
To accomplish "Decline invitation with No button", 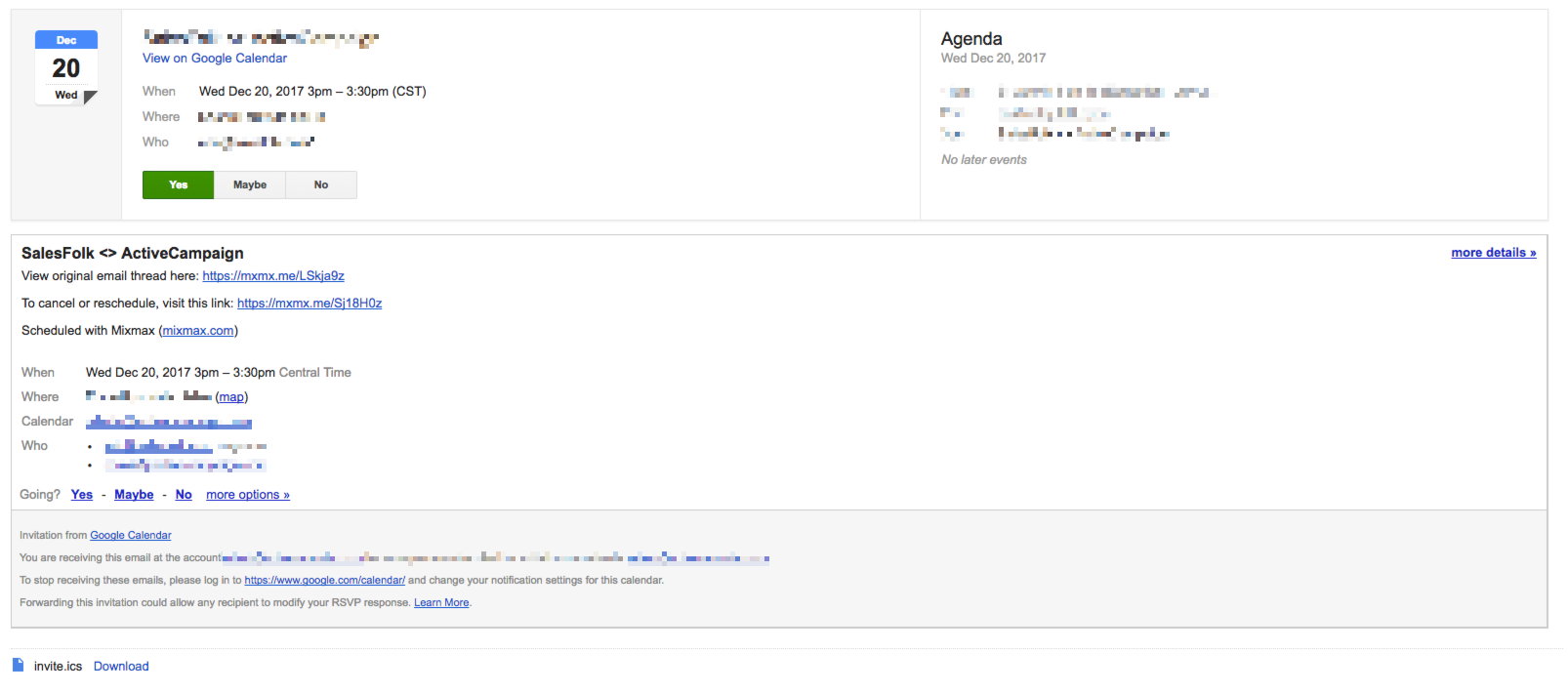I will (x=321, y=184).
